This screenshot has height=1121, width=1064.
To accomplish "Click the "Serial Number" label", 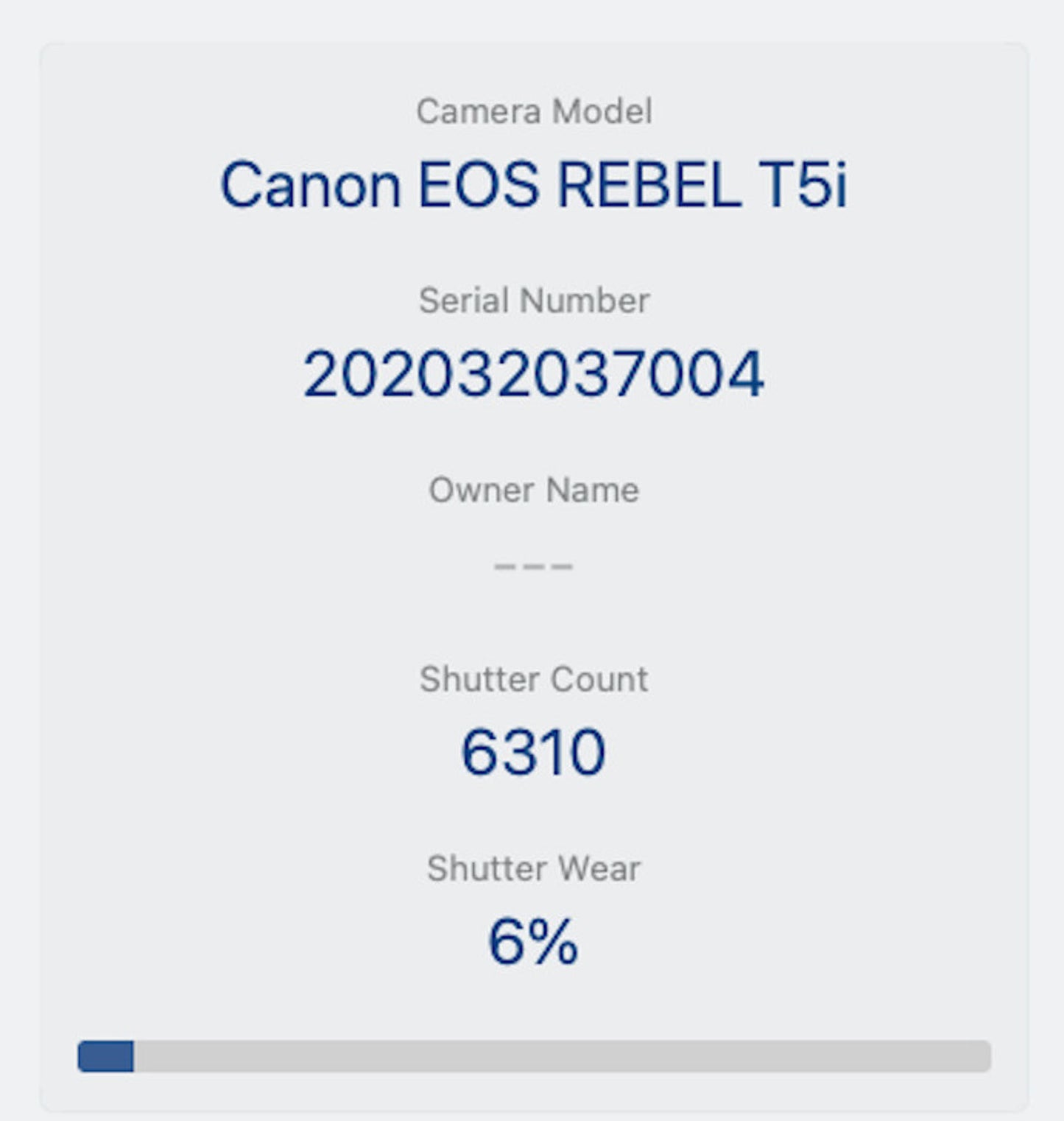I will (x=534, y=301).
